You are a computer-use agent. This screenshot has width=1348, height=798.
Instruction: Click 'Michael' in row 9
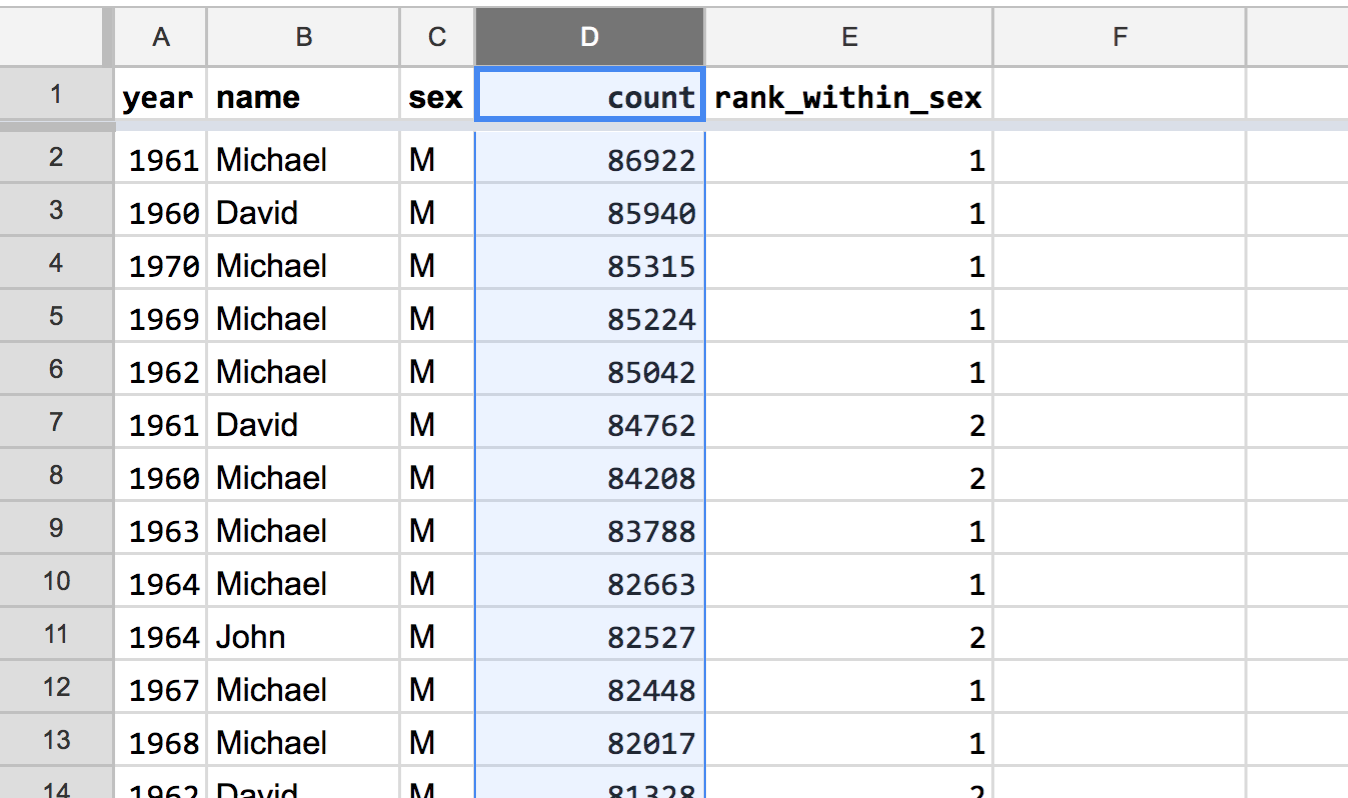pos(304,530)
